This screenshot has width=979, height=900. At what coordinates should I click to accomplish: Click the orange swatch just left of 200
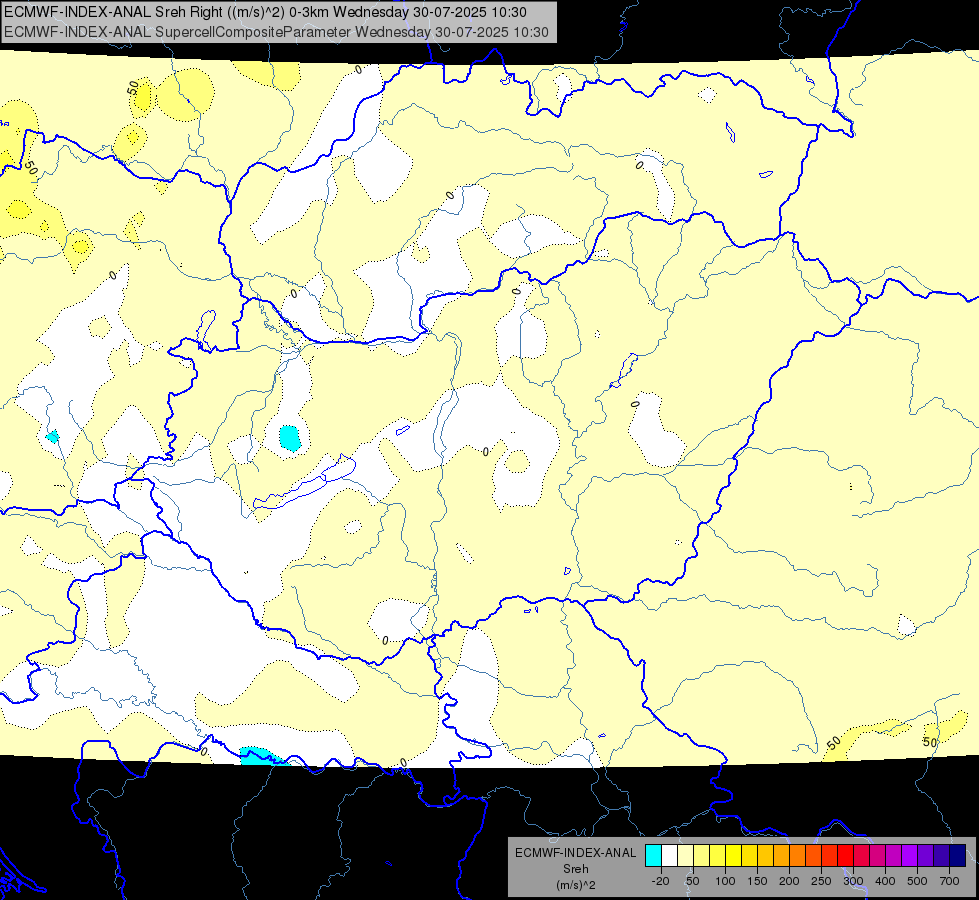[781, 856]
